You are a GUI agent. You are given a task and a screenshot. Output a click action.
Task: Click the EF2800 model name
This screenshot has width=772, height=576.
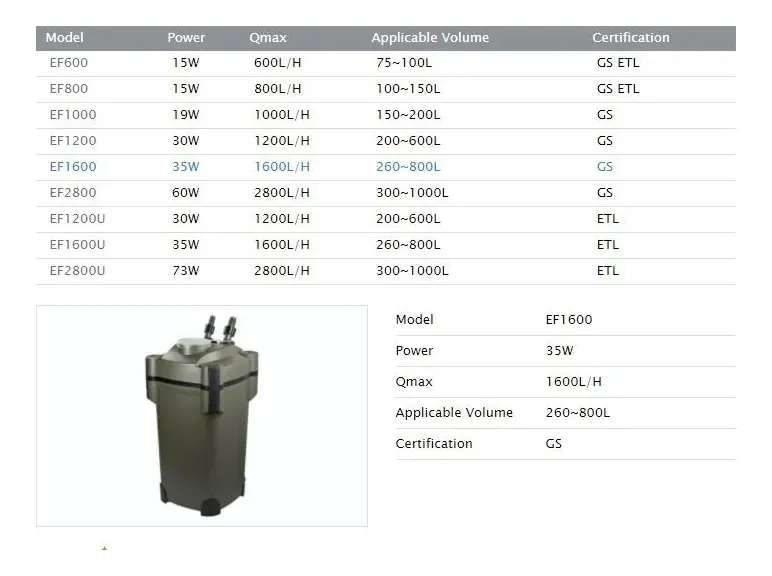click(x=73, y=193)
